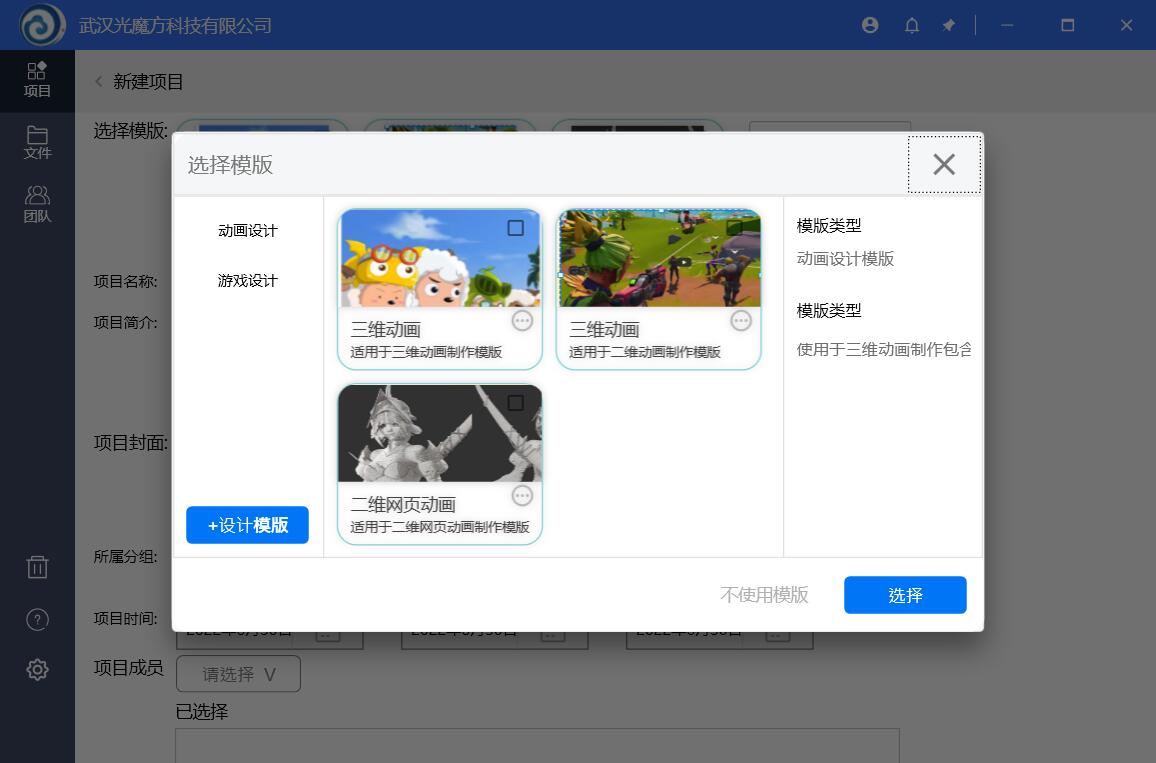Select the 动画设计 category
Image resolution: width=1156 pixels, height=763 pixels.
pos(248,231)
